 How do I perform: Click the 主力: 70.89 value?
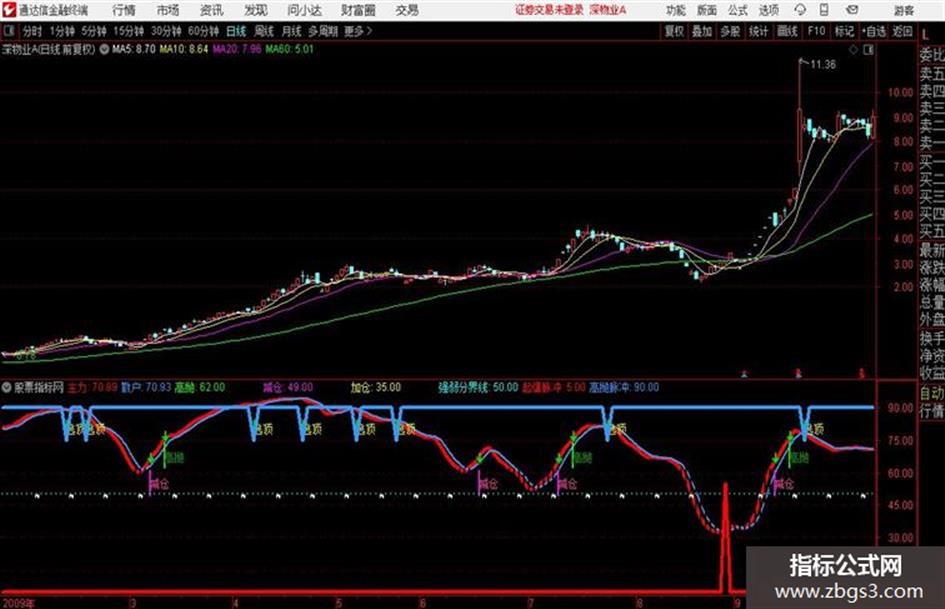[x=92, y=388]
